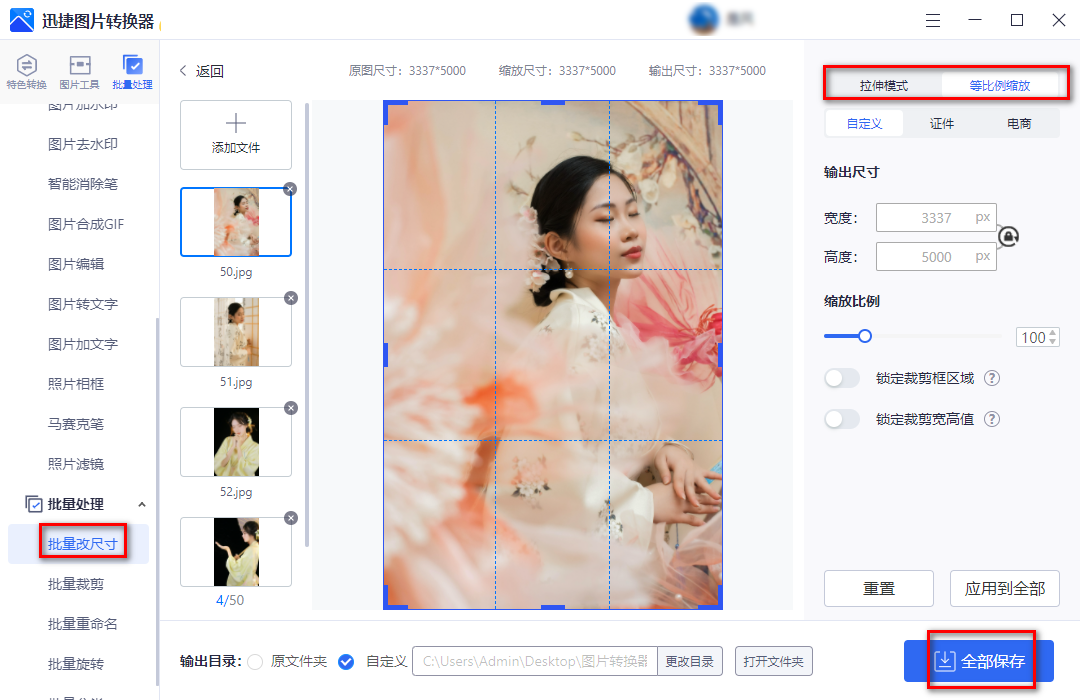Adjust the 缩放比例 value stepper arrows
Viewport: 1080px width, 700px height.
pos(1052,337)
